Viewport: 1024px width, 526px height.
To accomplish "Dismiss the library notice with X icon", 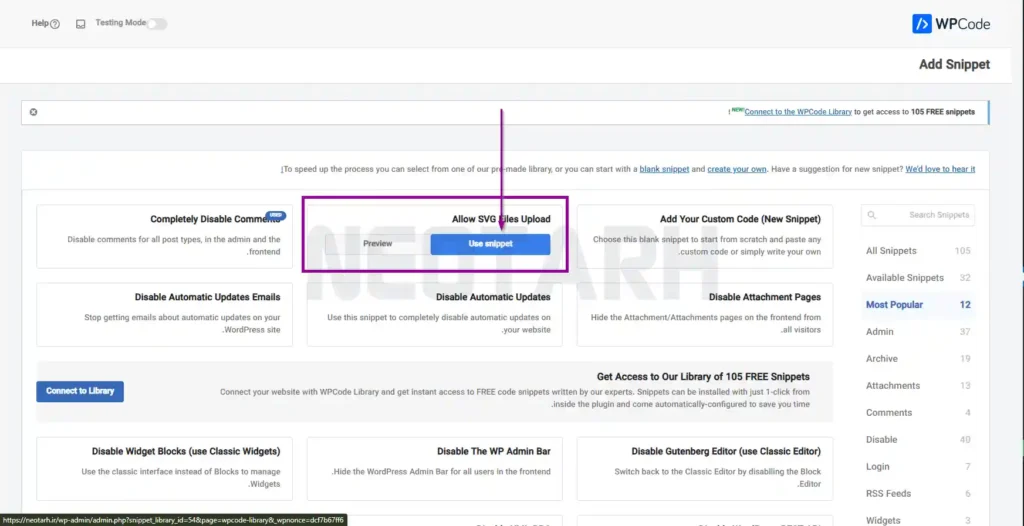I will click(33, 112).
